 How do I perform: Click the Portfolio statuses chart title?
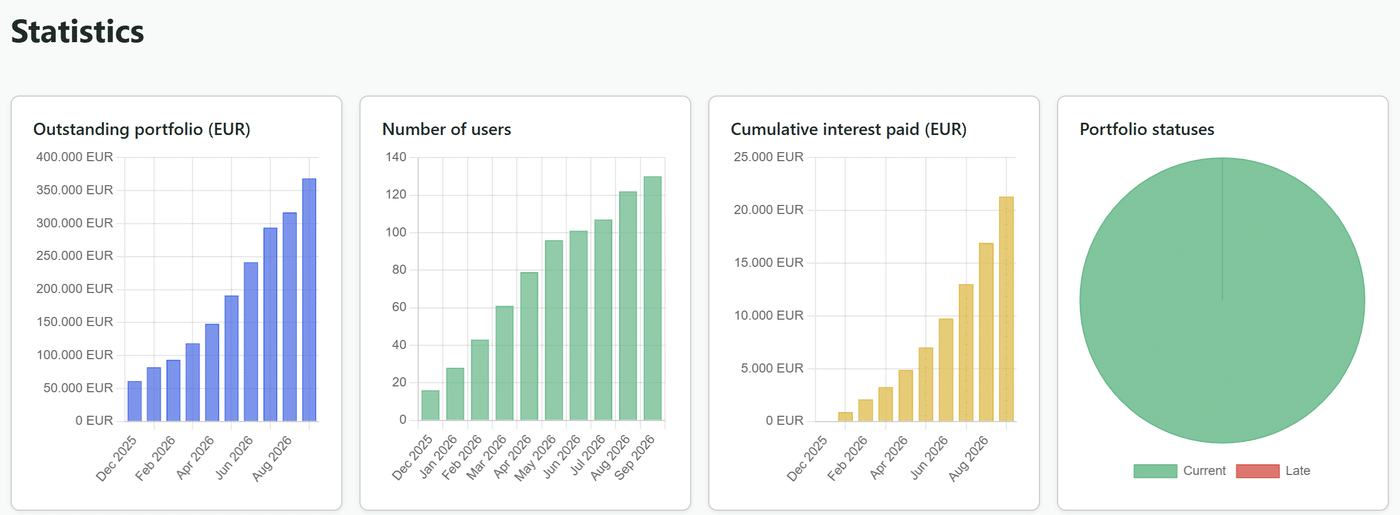1147,129
